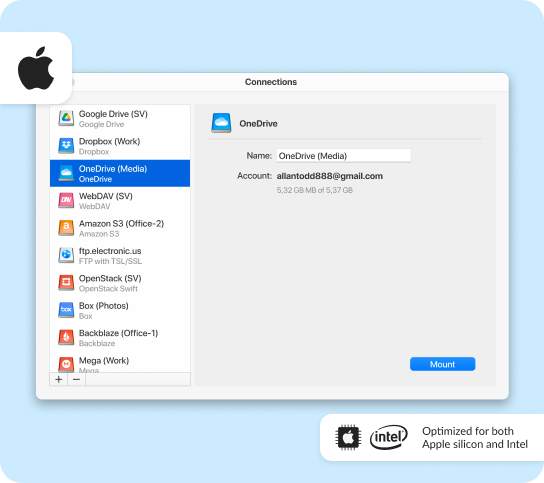Select Amazon S3 (Office-2) connection name
Screen dimensions: 544x483
[x=121, y=223]
